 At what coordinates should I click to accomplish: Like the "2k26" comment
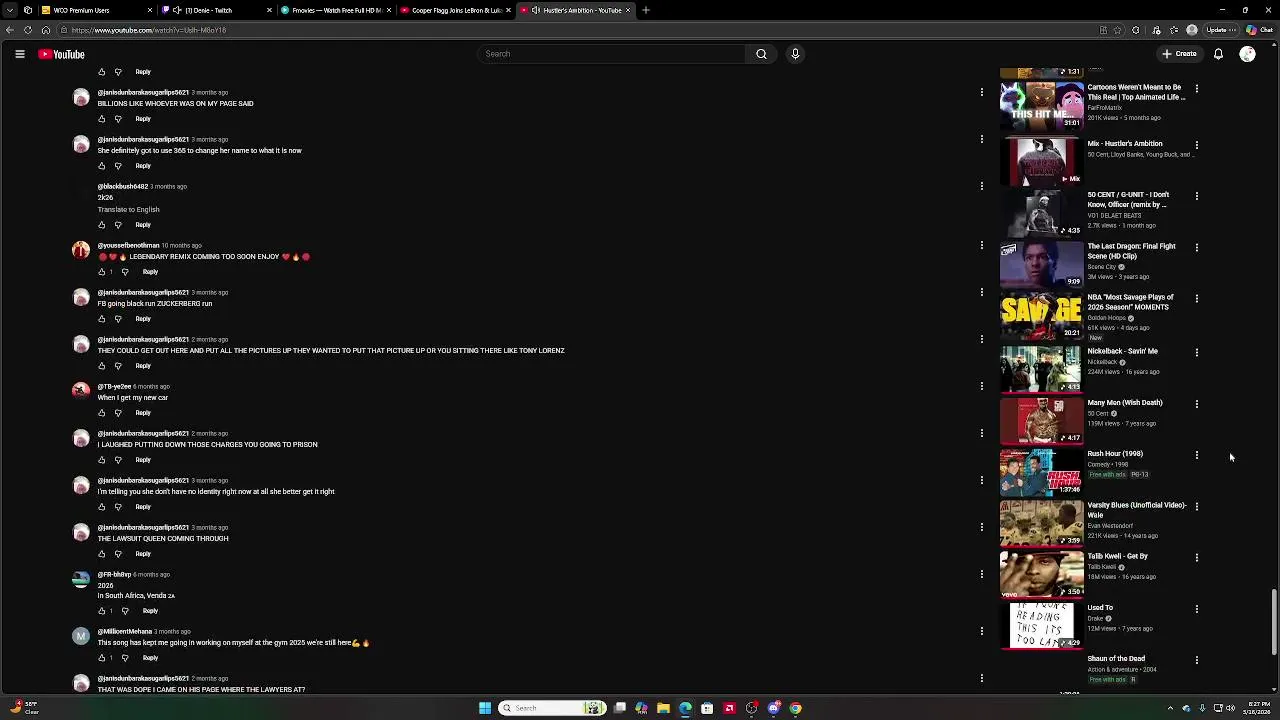(x=101, y=225)
